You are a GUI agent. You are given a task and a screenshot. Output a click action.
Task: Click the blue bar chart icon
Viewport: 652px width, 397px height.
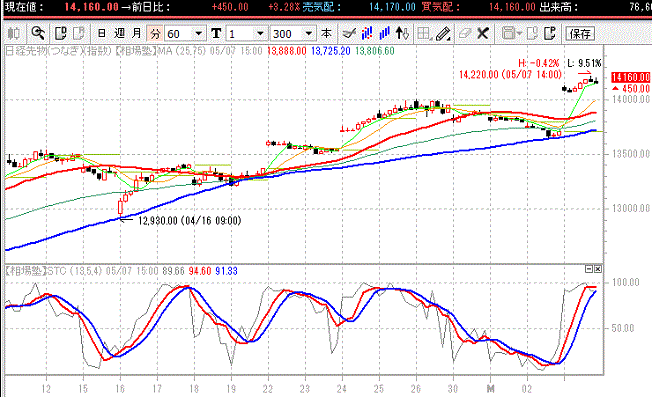tap(384, 33)
